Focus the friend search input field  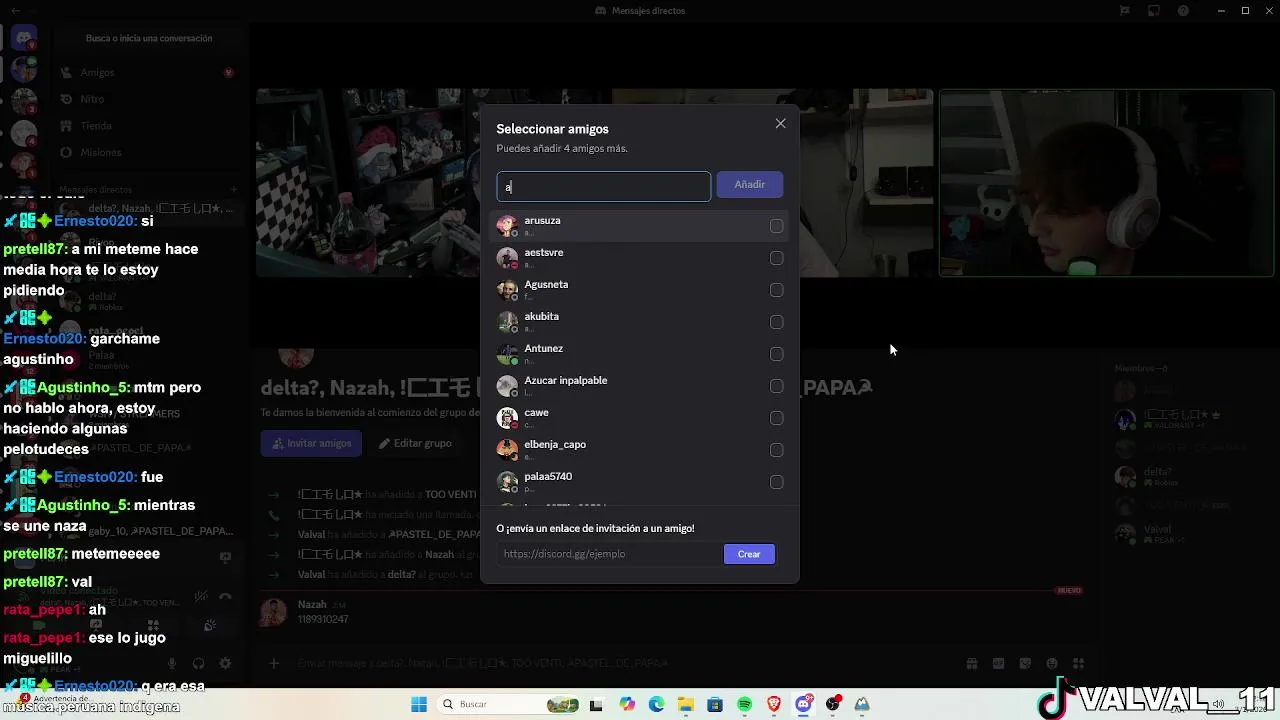click(x=604, y=186)
